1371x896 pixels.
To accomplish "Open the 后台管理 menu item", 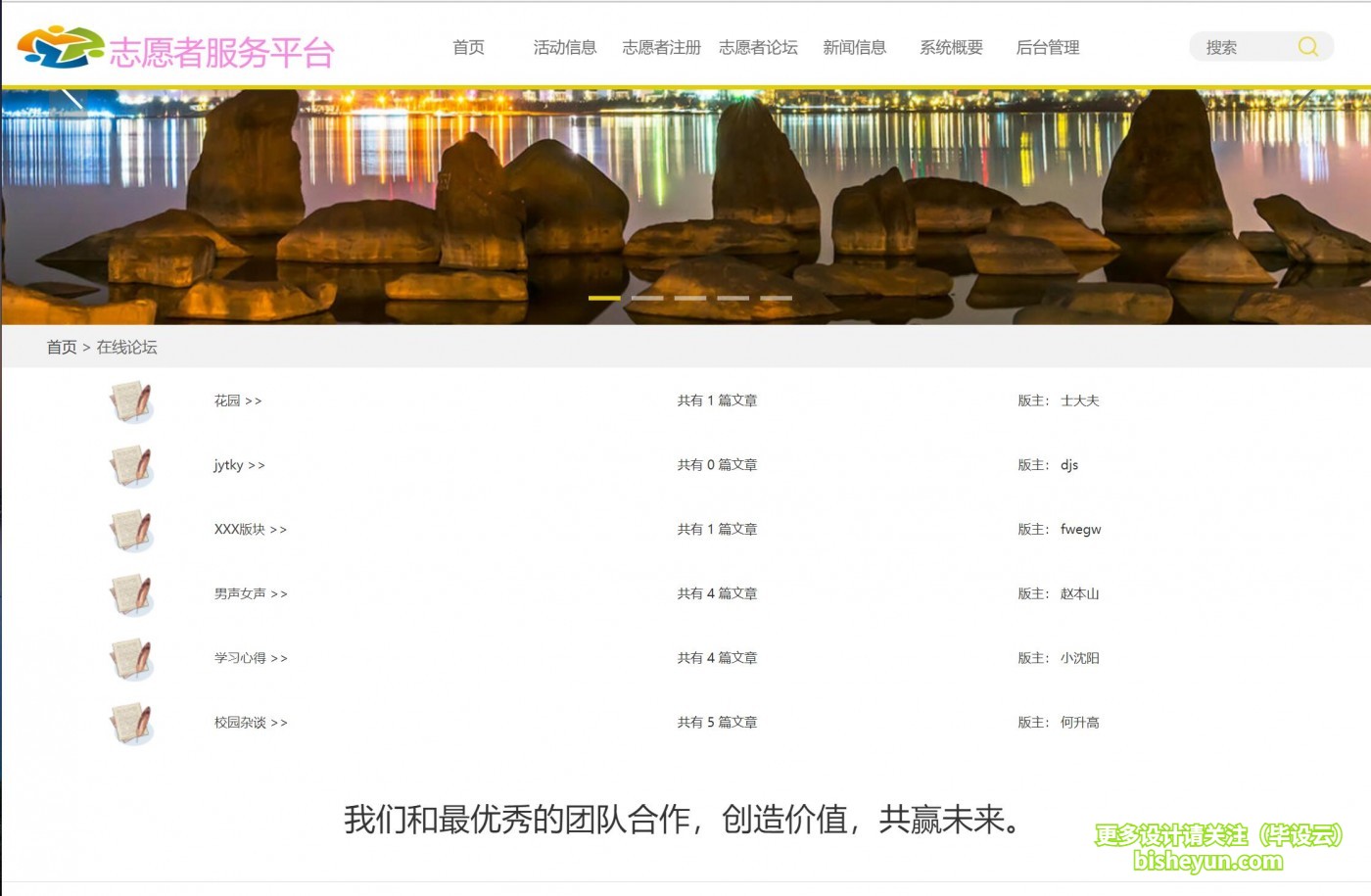I will tap(1048, 47).
